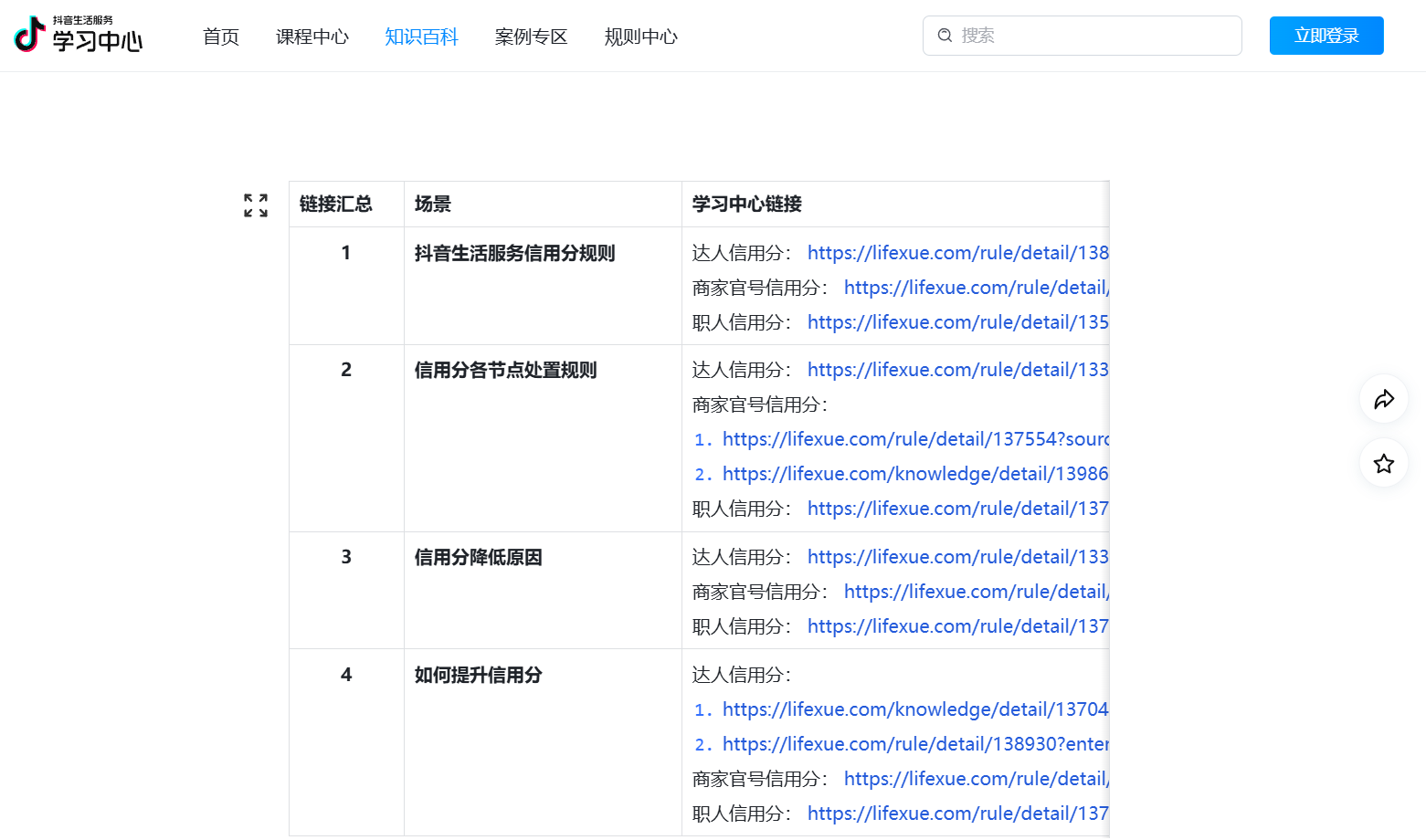Viewport: 1426px width, 840px height.
Task: Open 案例专区 section
Action: 531,37
